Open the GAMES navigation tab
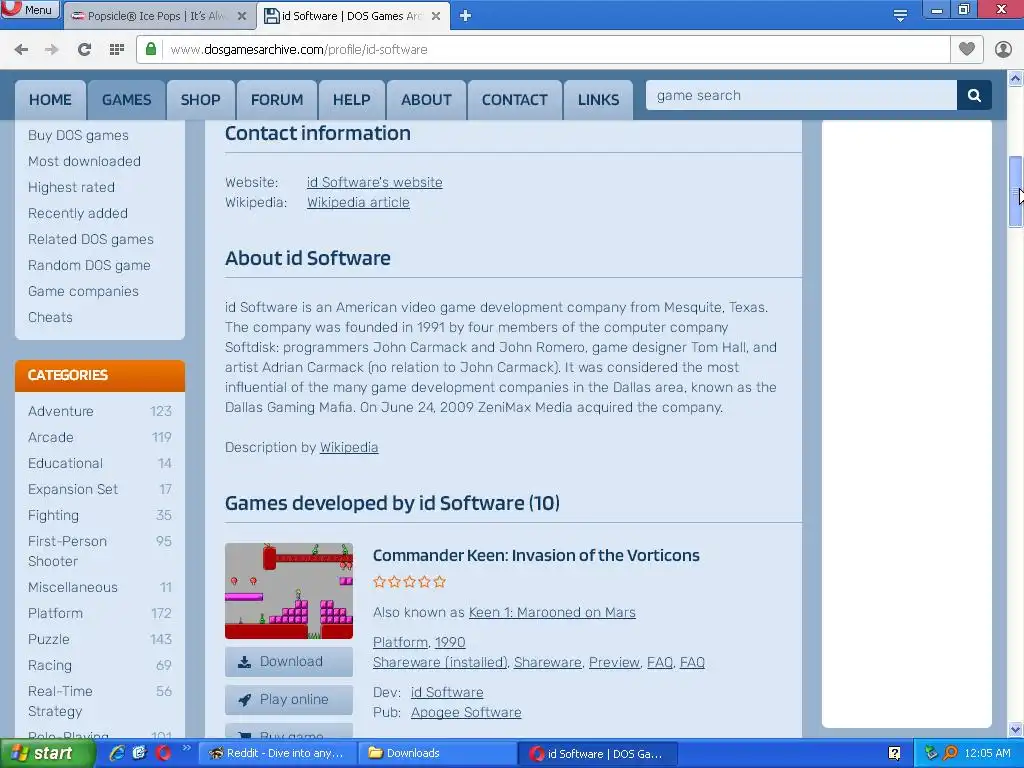Image resolution: width=1024 pixels, height=768 pixels. [127, 100]
